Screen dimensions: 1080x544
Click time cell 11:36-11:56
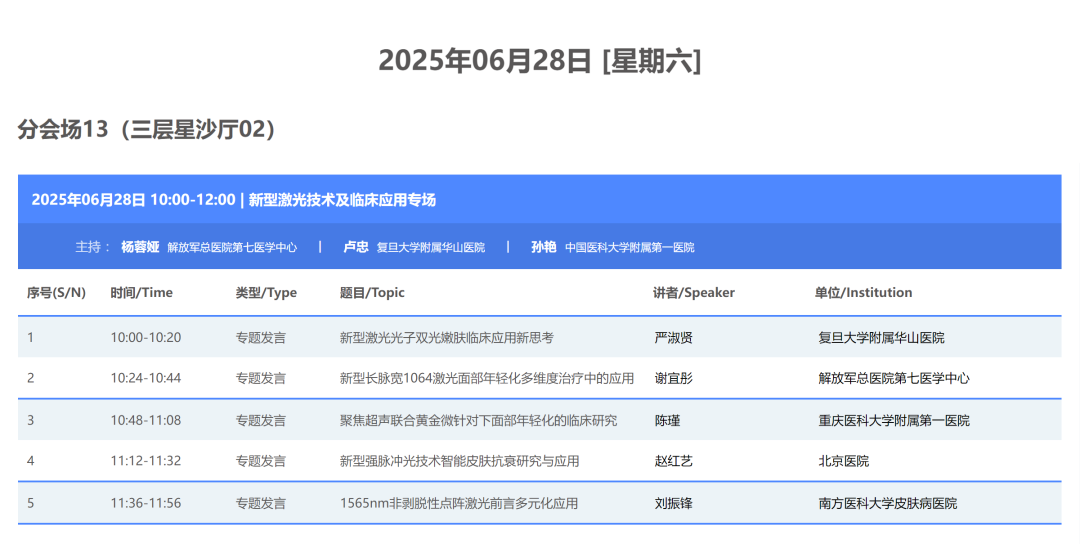[x=146, y=503]
